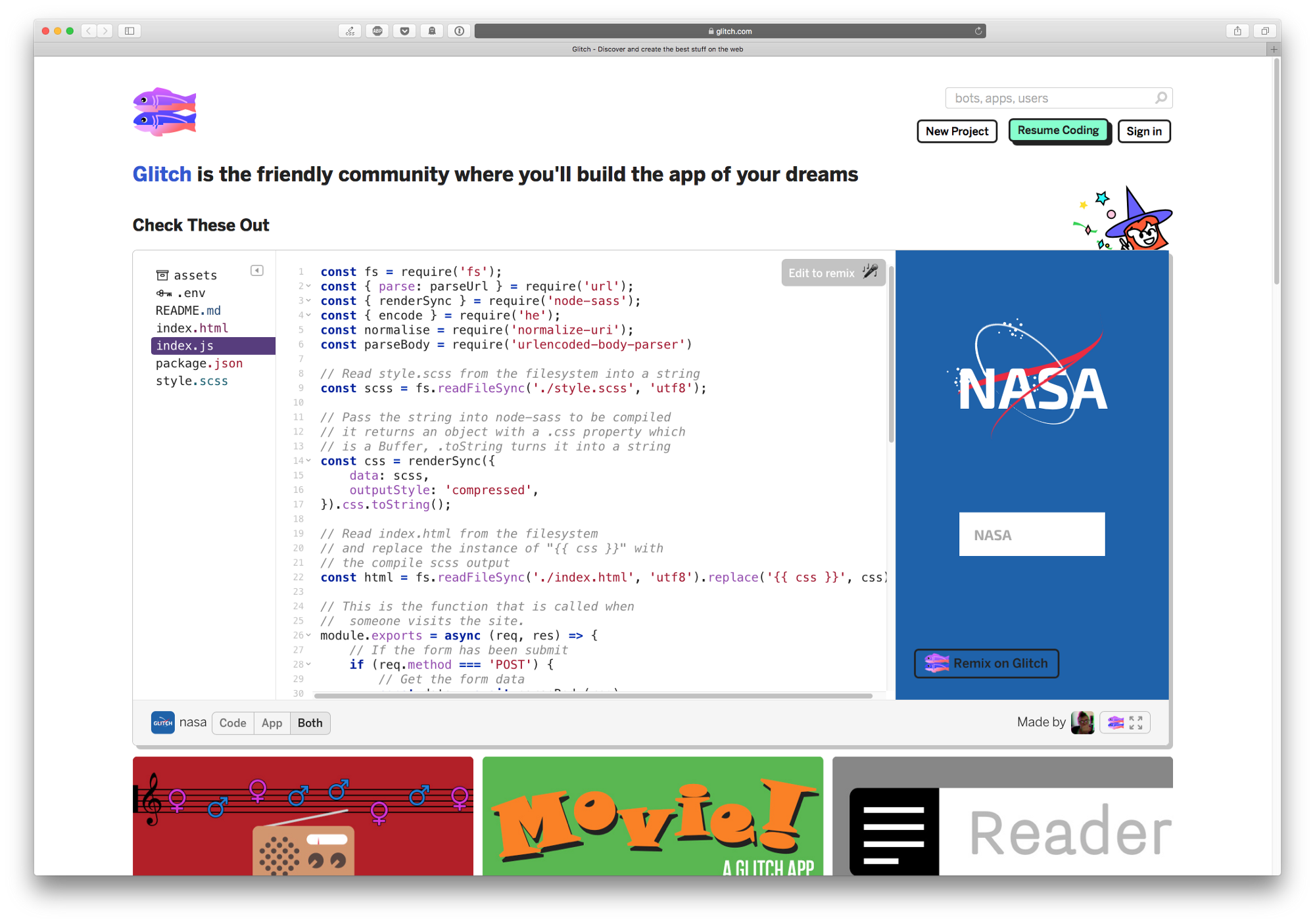The image size is (1315, 924).
Task: Switch embed view to Both
Action: pyautogui.click(x=310, y=723)
